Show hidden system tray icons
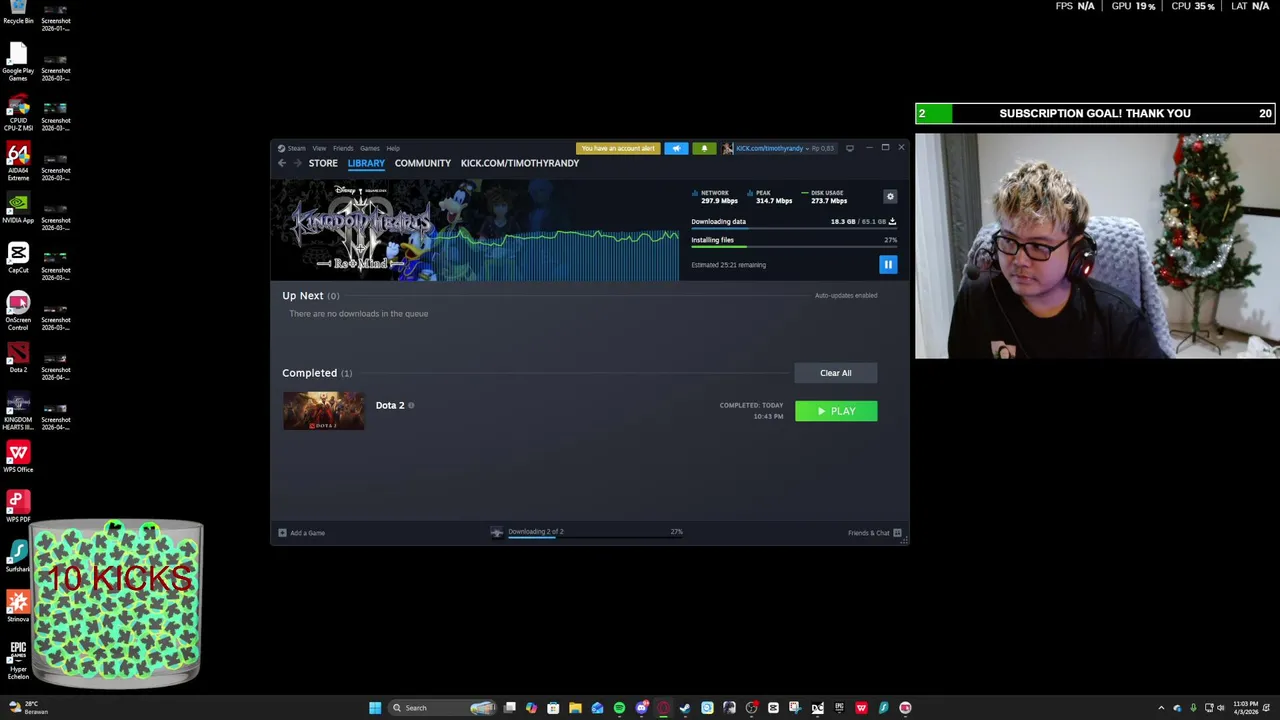 (x=1161, y=708)
